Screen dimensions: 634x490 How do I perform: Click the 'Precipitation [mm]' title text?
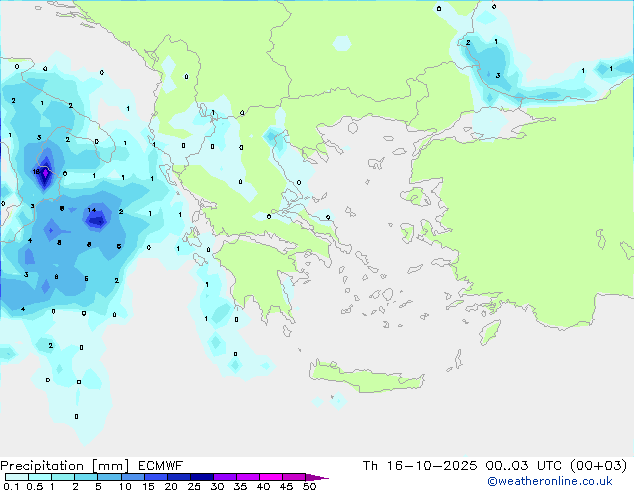coord(65,466)
